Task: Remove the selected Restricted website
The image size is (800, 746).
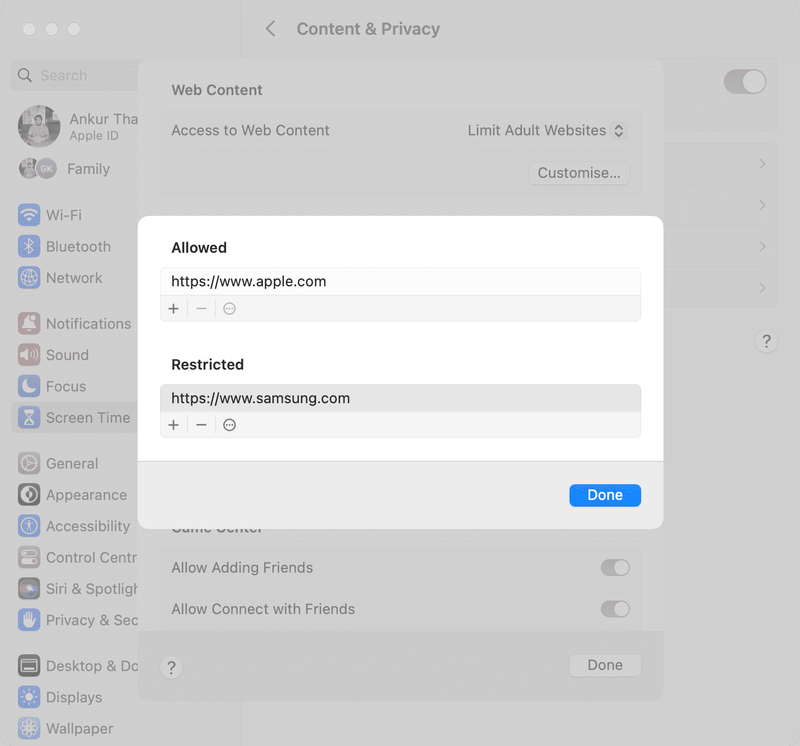Action: coord(202,425)
